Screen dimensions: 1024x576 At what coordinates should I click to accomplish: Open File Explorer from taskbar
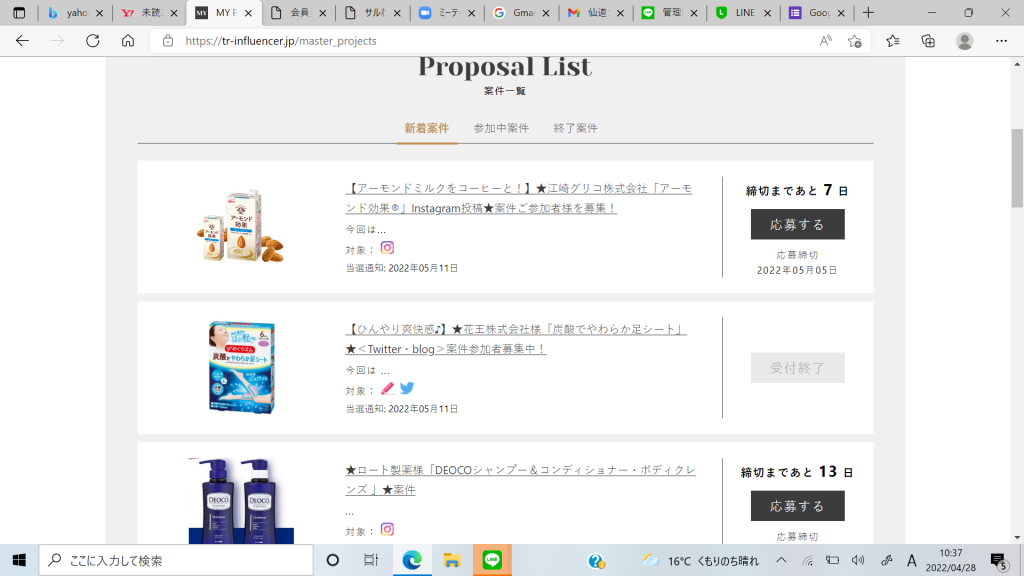[x=451, y=560]
